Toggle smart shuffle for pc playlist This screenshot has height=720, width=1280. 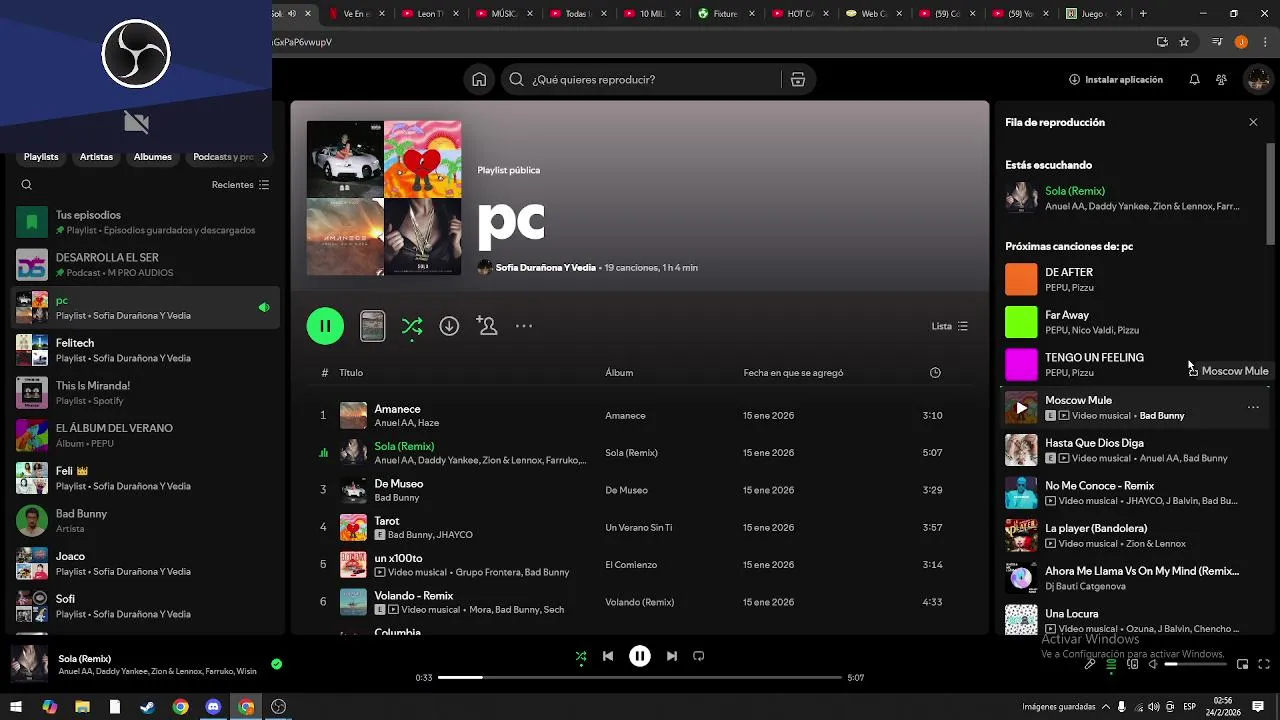tap(412, 326)
